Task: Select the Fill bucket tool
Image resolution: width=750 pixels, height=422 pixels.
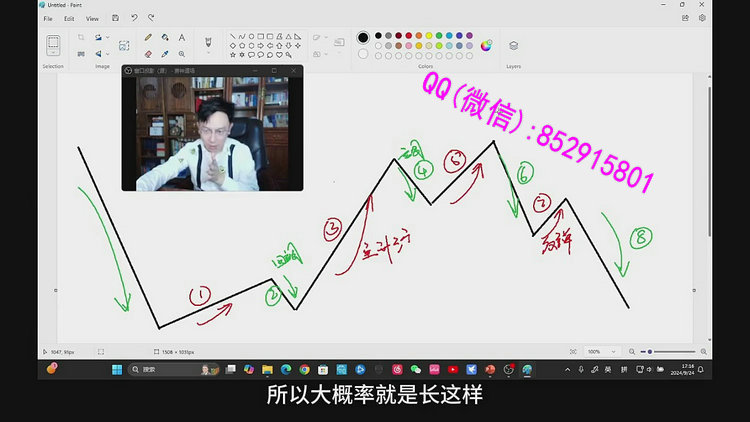Action: (x=165, y=38)
